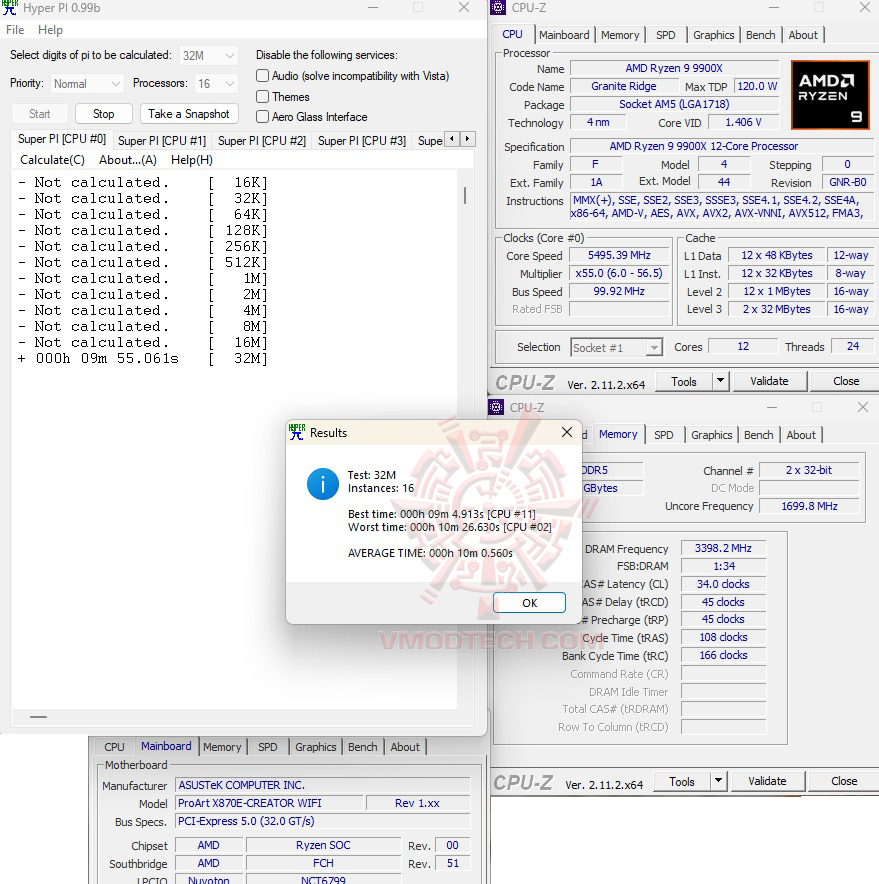Click the greyed-out Start button

coord(39,114)
